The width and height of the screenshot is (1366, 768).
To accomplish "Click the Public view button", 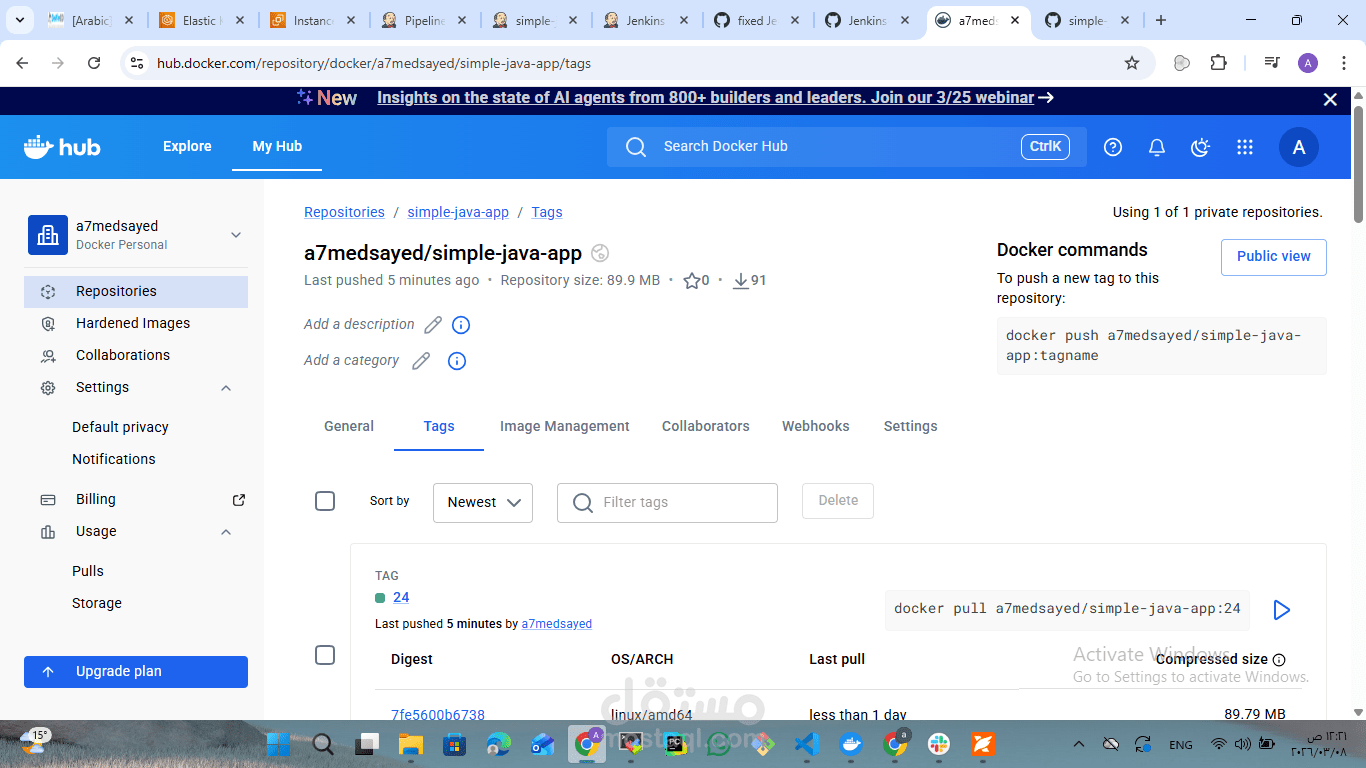I will 1274,257.
